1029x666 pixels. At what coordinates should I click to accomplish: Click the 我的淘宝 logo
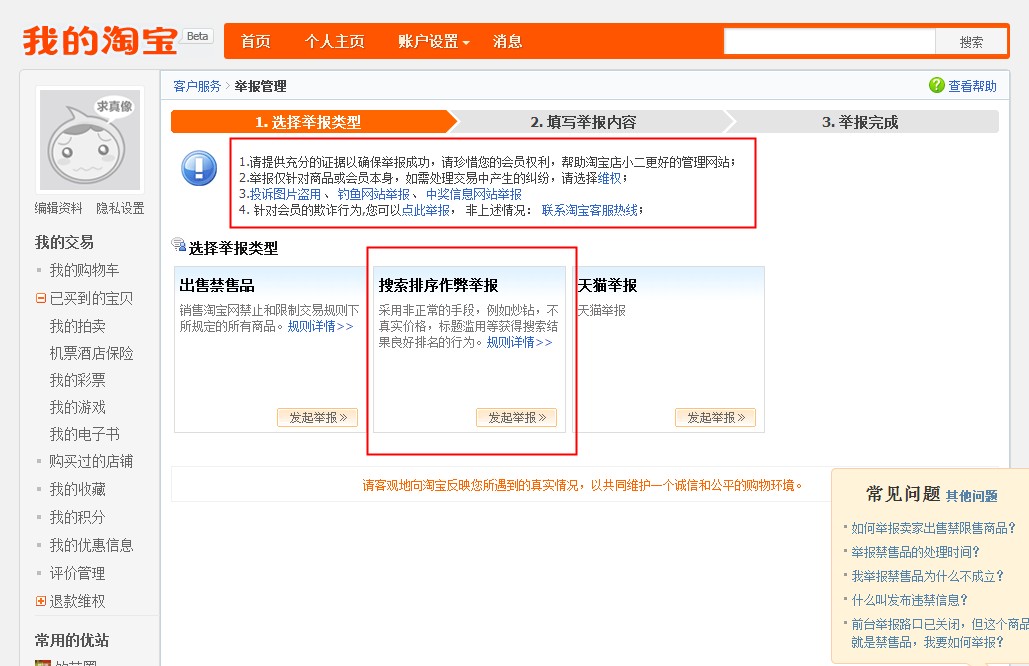coord(100,41)
